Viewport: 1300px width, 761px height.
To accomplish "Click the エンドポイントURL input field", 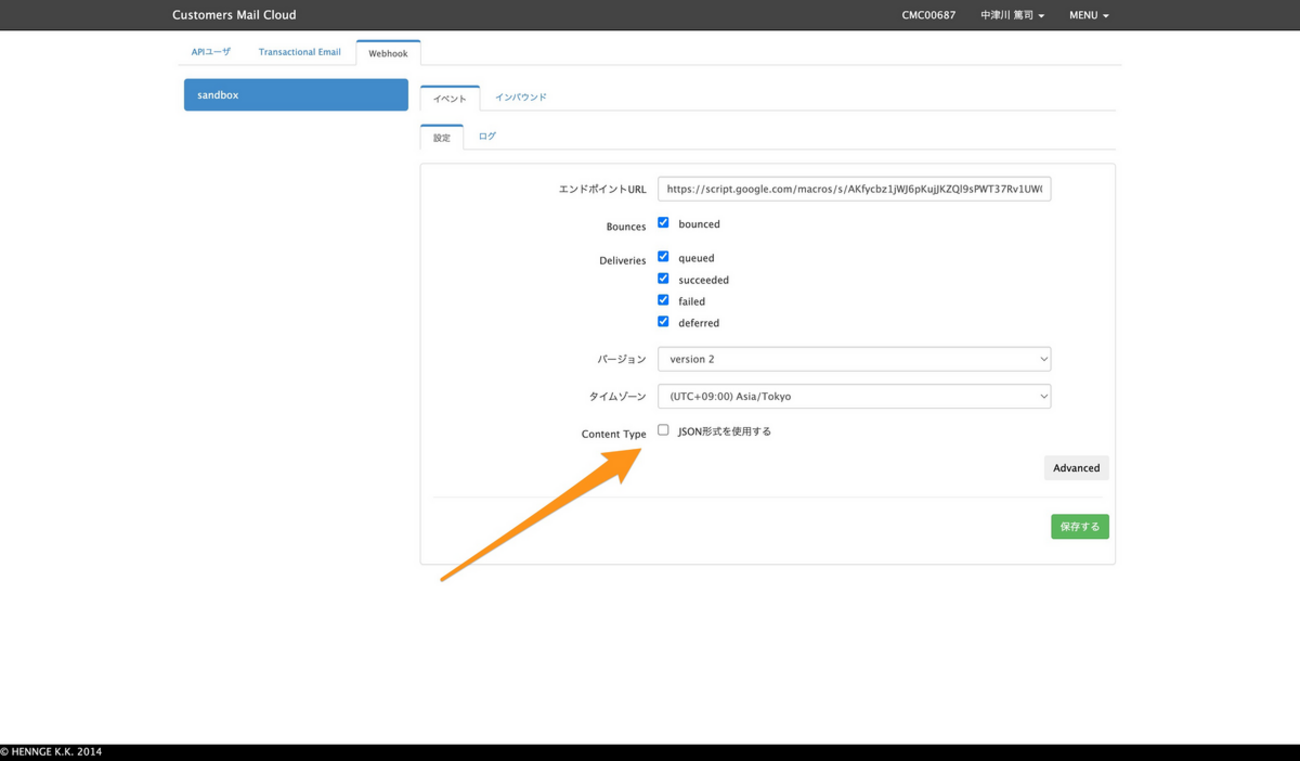I will click(x=853, y=188).
